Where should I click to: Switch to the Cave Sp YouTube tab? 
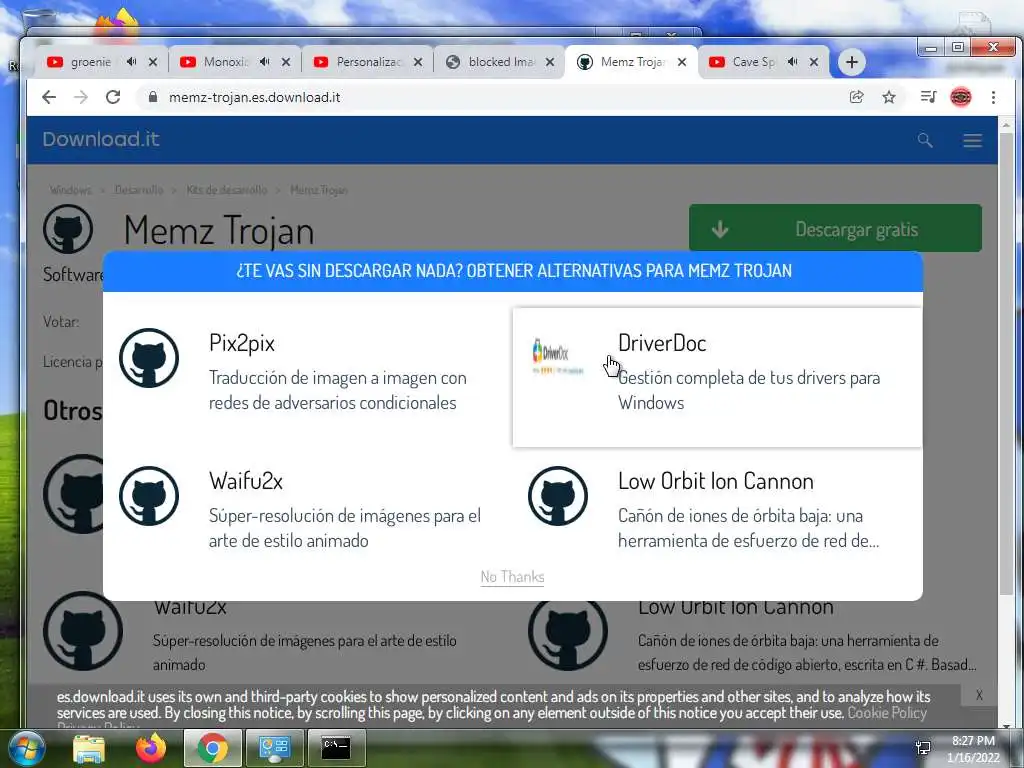pos(754,62)
